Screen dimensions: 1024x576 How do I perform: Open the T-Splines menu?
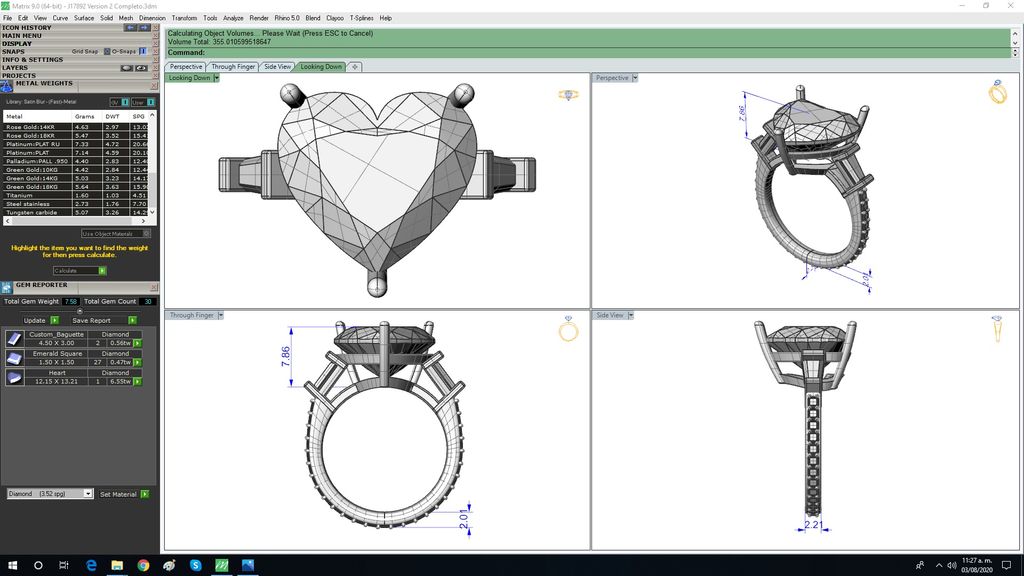coord(361,18)
